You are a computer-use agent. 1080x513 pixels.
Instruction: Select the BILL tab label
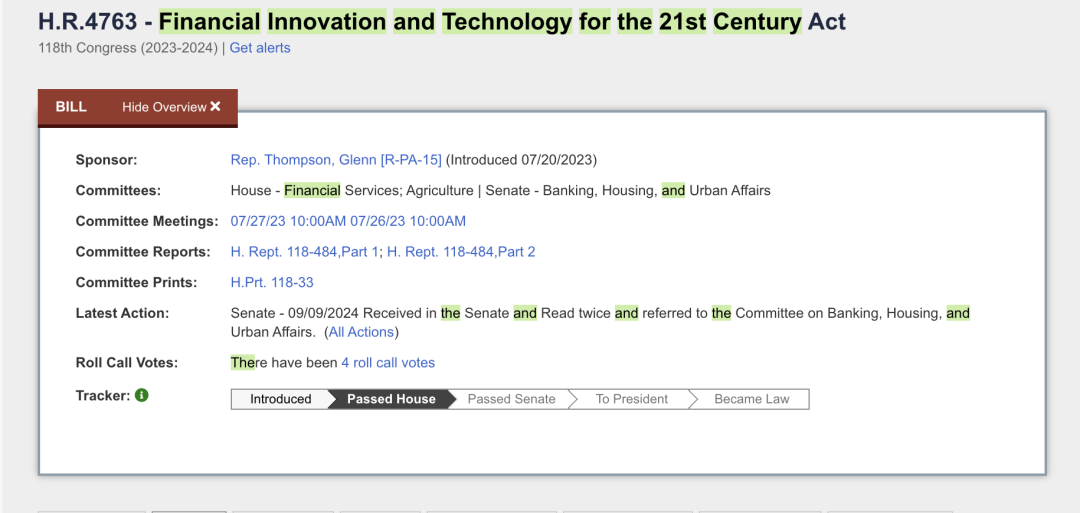pyautogui.click(x=71, y=107)
